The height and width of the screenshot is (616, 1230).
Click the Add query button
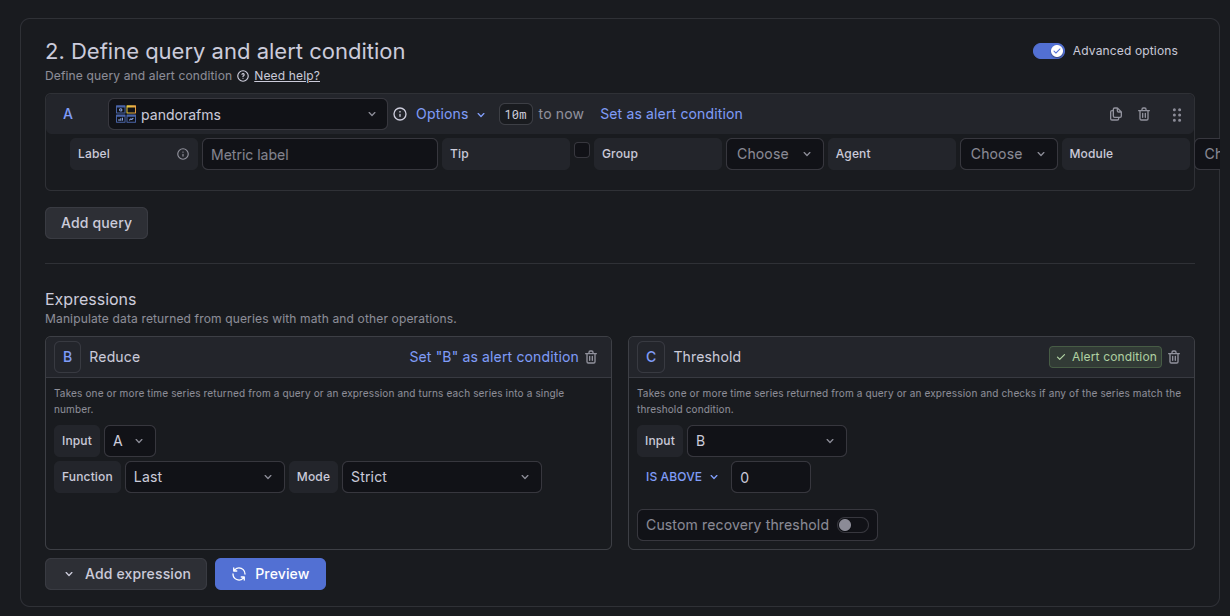(x=96, y=223)
